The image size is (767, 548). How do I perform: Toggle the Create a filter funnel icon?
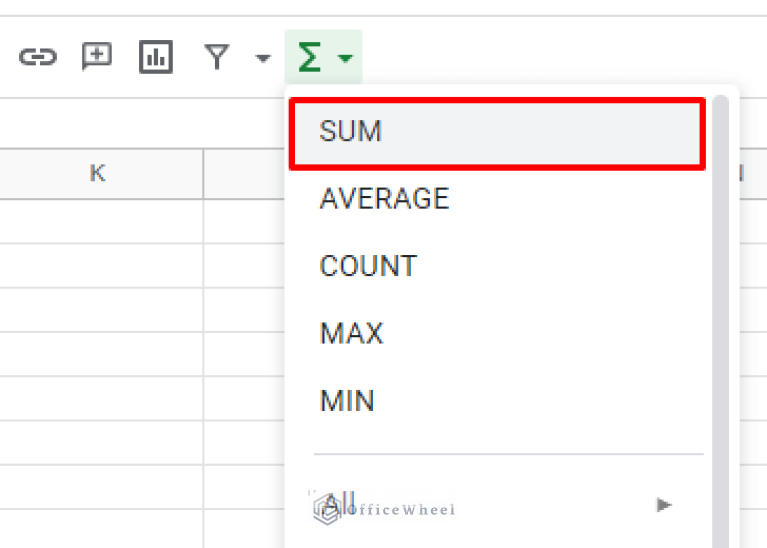point(216,58)
